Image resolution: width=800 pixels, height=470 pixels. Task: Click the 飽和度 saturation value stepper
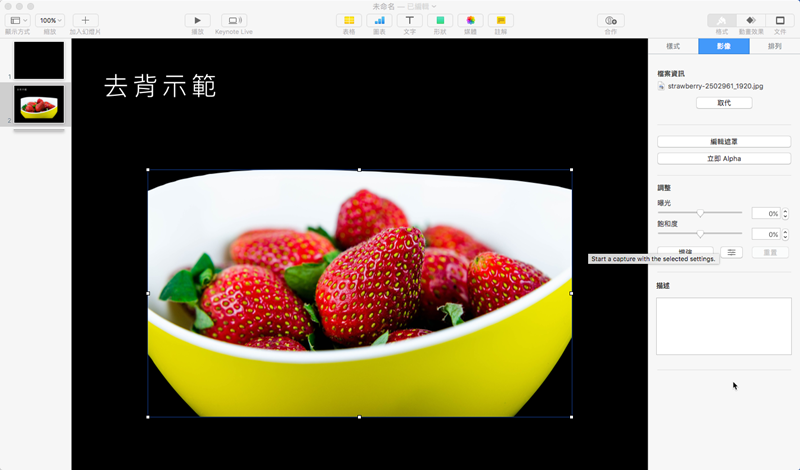(x=785, y=234)
